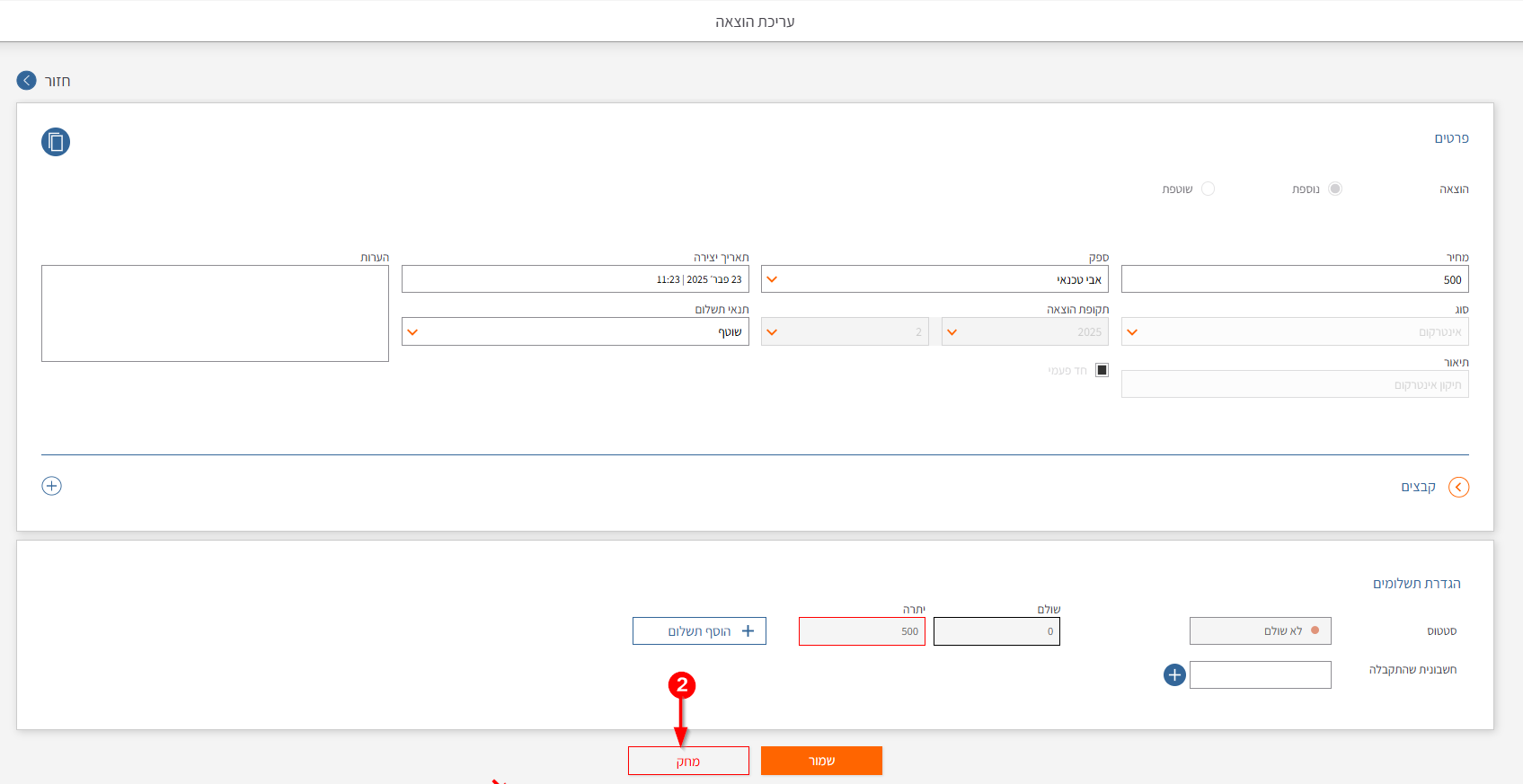
Task: Click the orange chevron beside קבצים
Action: click(1458, 487)
